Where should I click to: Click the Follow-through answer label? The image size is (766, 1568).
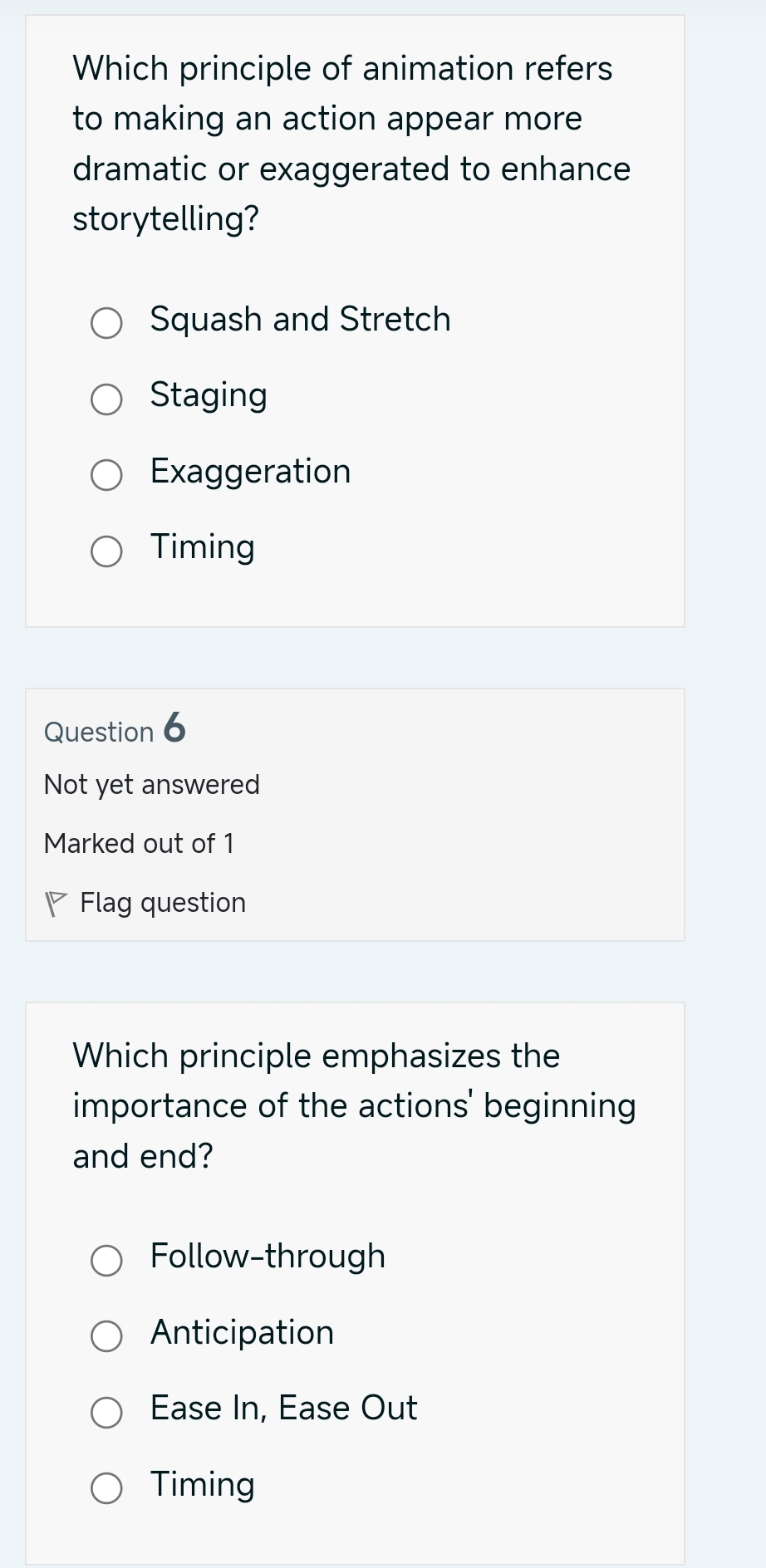[268, 1257]
